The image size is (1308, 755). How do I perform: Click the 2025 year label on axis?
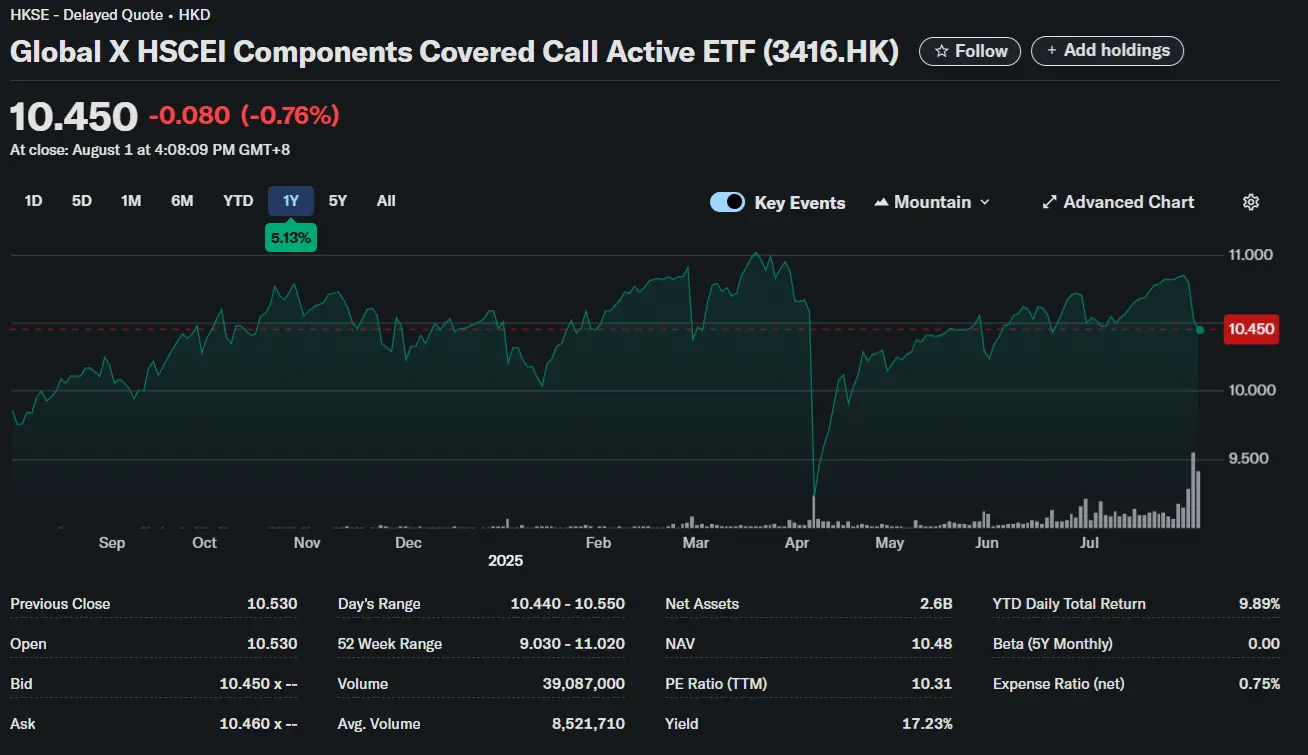(x=506, y=561)
